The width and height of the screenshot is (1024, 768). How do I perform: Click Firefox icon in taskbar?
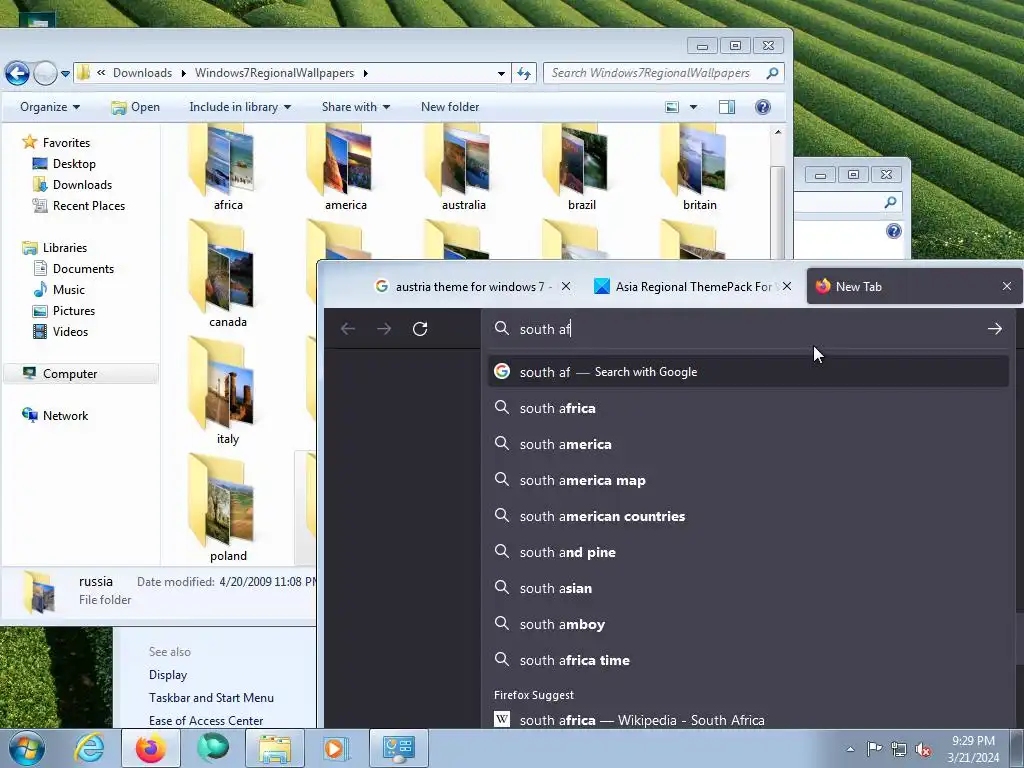click(x=151, y=748)
